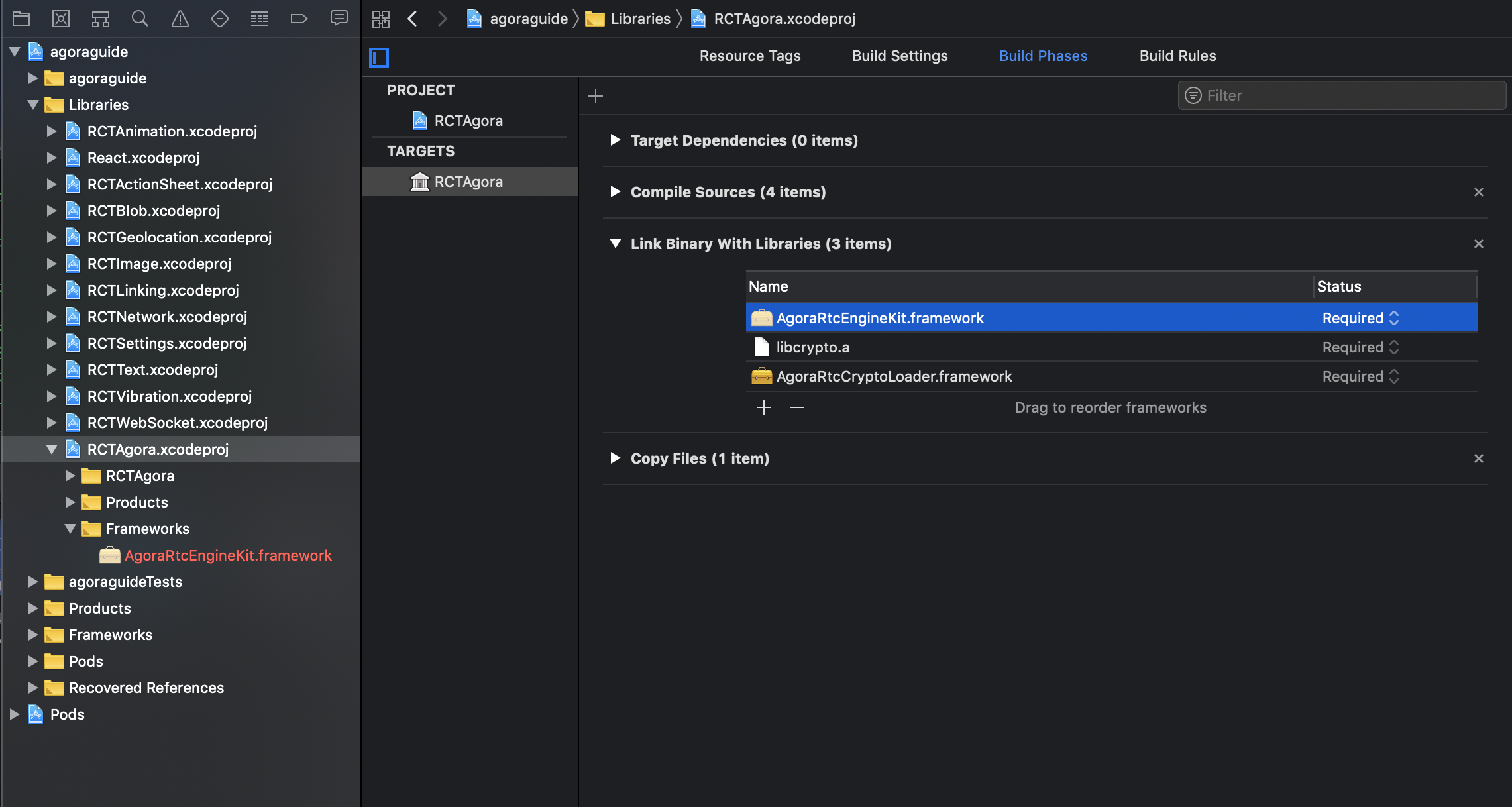The image size is (1512, 807).
Task: Switch to the Build Settings tab
Action: (x=900, y=56)
